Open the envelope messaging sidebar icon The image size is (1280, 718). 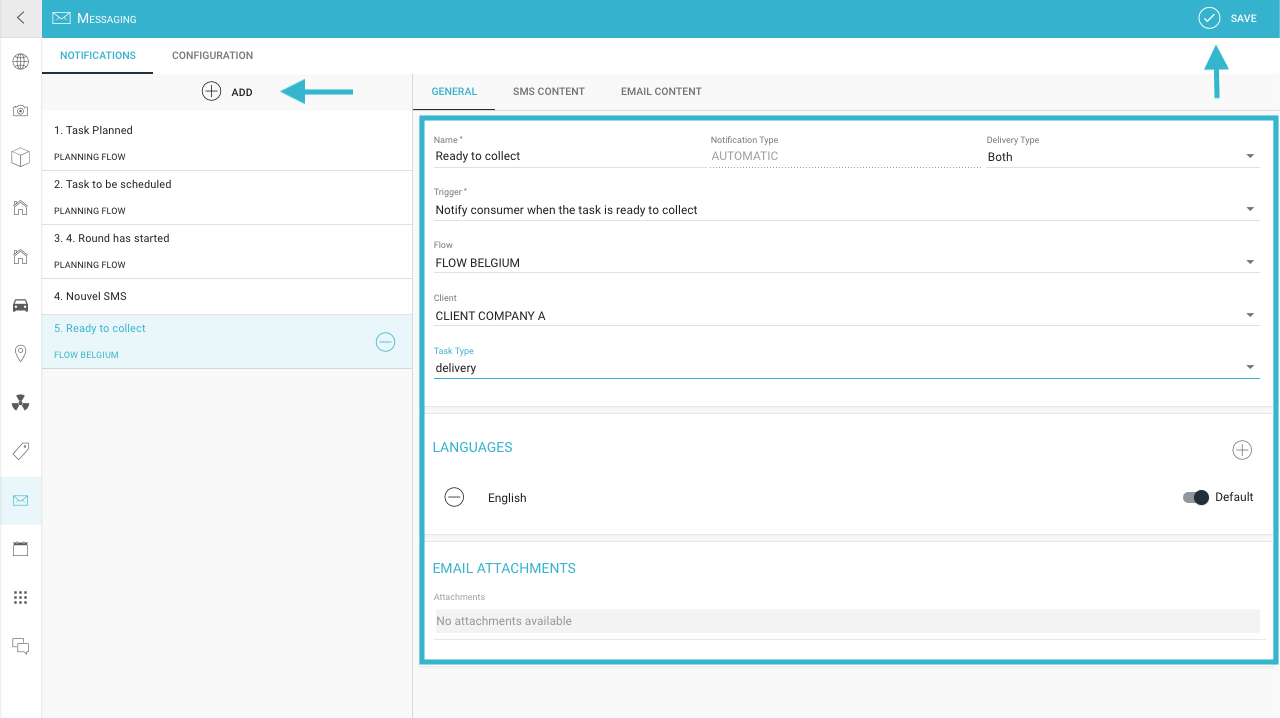click(x=20, y=500)
